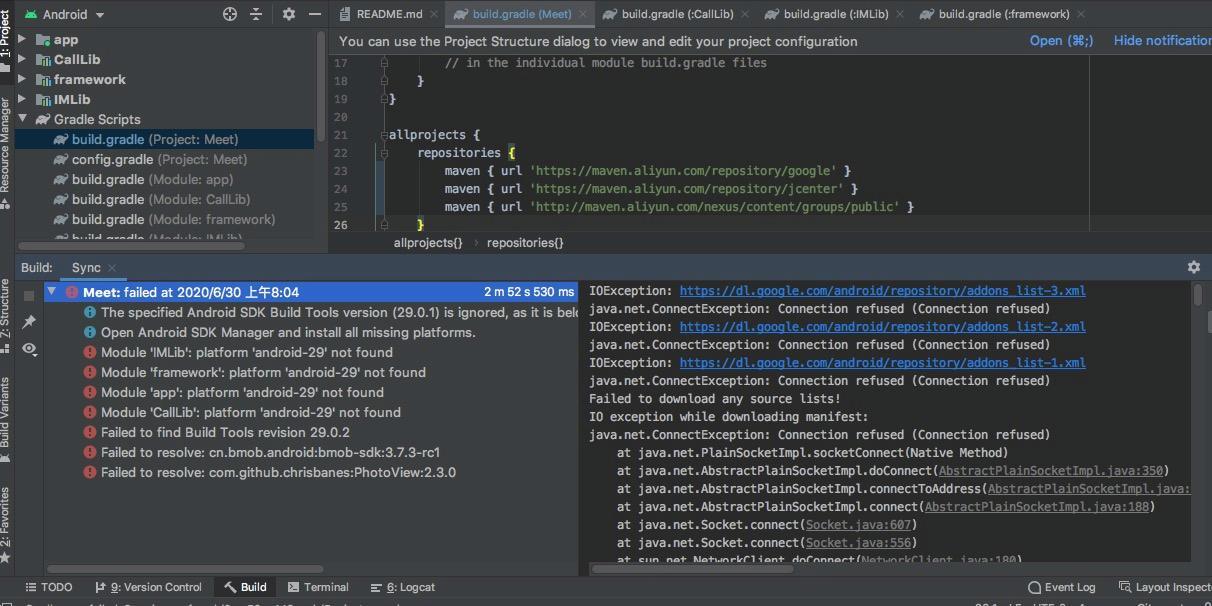This screenshot has width=1212, height=606.
Task: Toggle the pin tab icon
Action: tap(29, 322)
